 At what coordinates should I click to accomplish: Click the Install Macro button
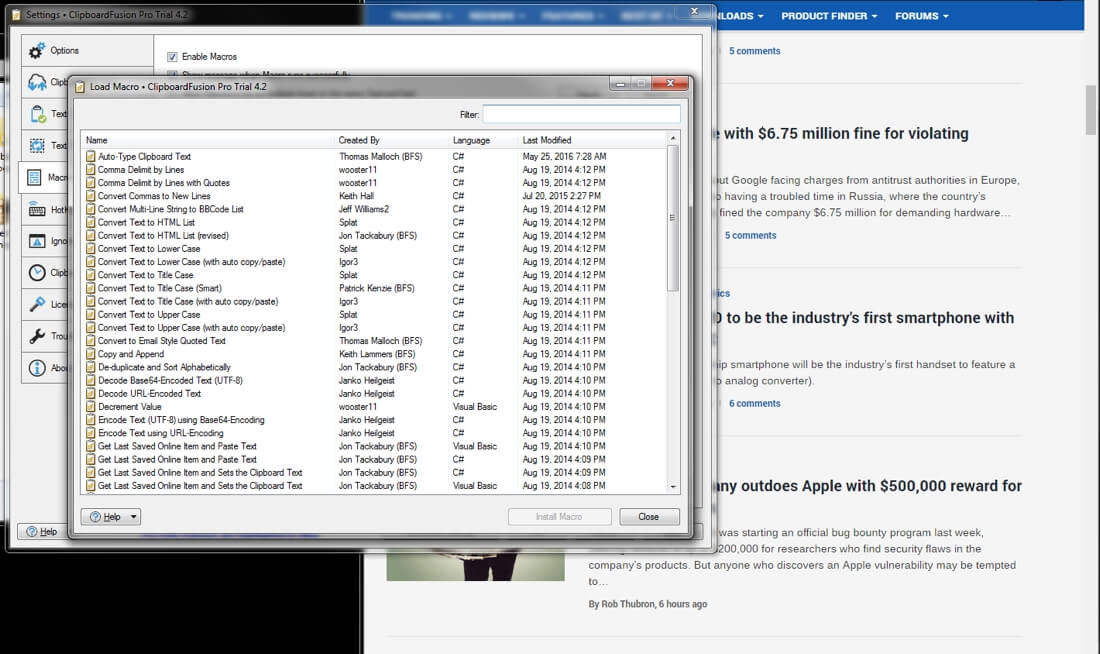point(559,517)
